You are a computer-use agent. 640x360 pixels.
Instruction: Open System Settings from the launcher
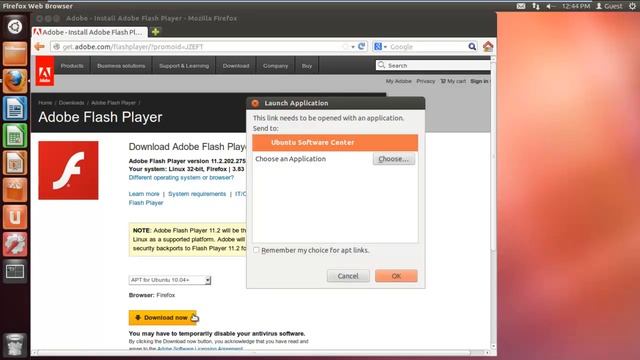[15, 244]
